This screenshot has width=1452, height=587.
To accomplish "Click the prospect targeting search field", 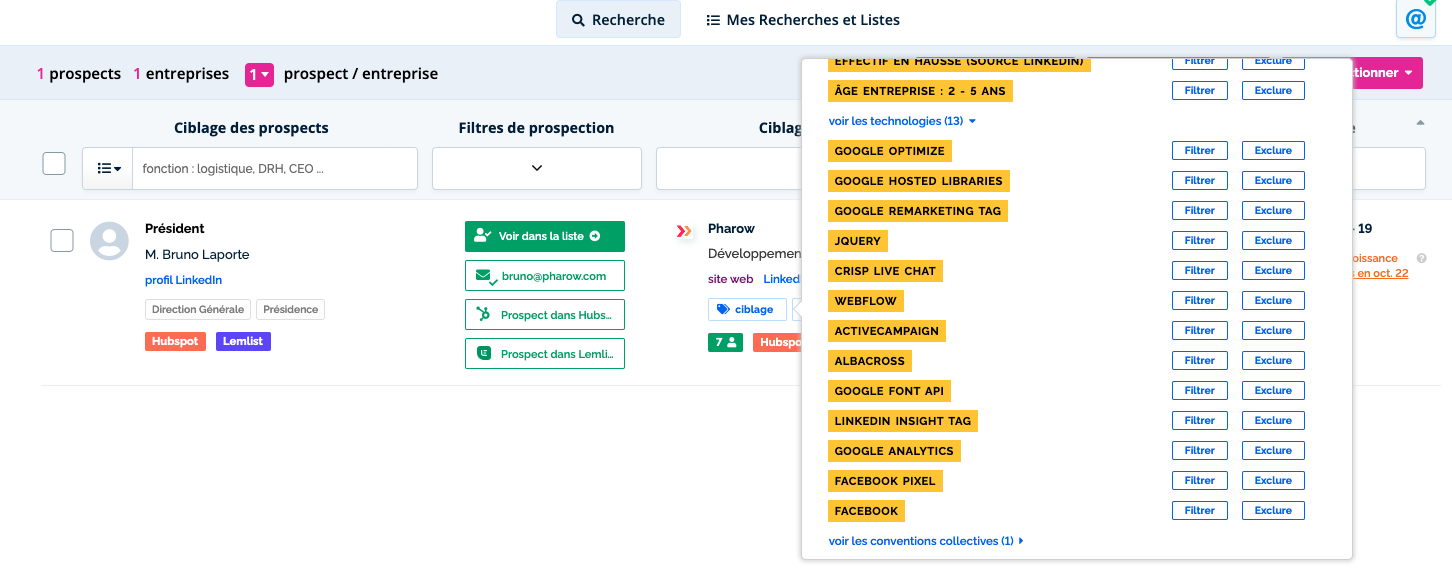I will pos(276,169).
